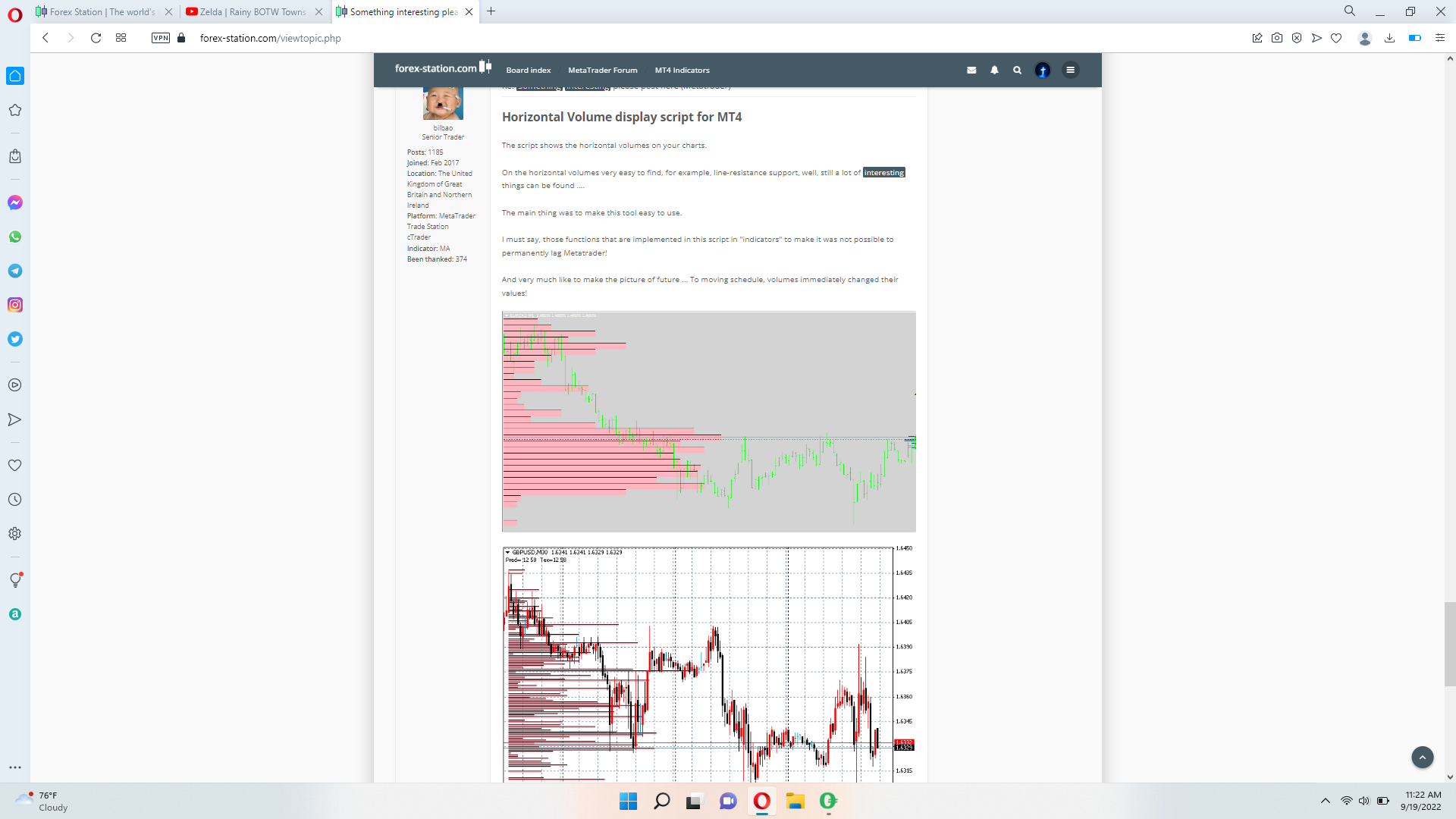Open WhatsApp in Opera sidebar

coord(15,237)
